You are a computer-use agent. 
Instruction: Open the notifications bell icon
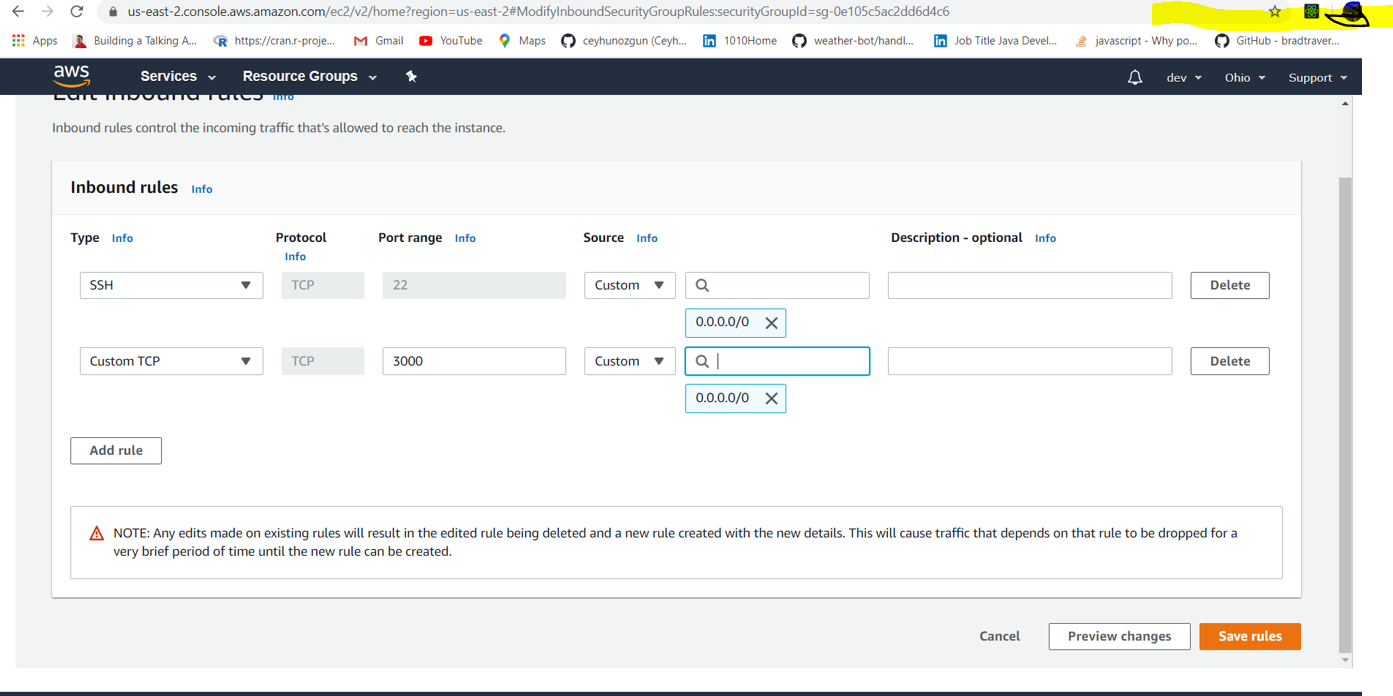click(x=1134, y=76)
